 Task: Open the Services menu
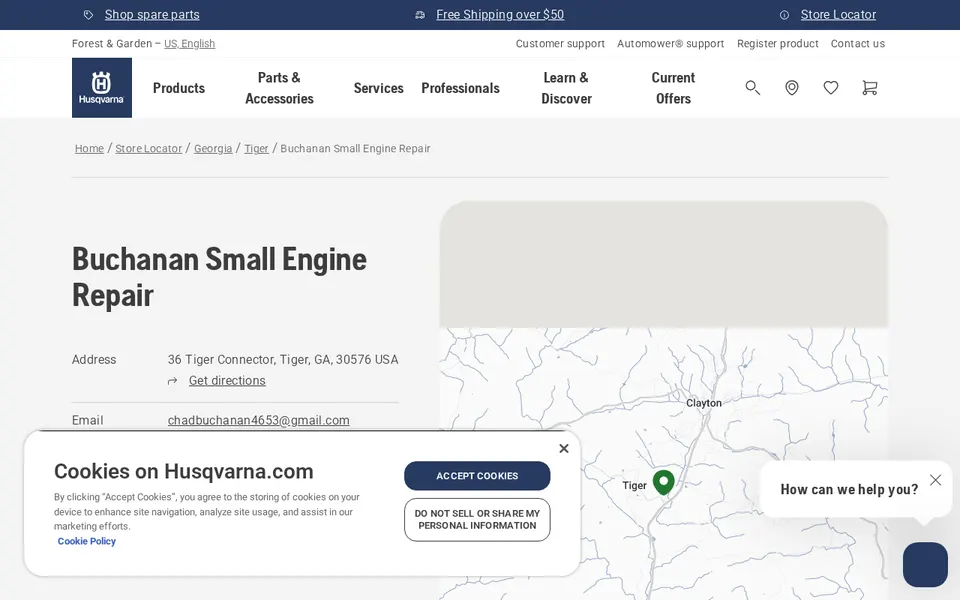[378, 88]
